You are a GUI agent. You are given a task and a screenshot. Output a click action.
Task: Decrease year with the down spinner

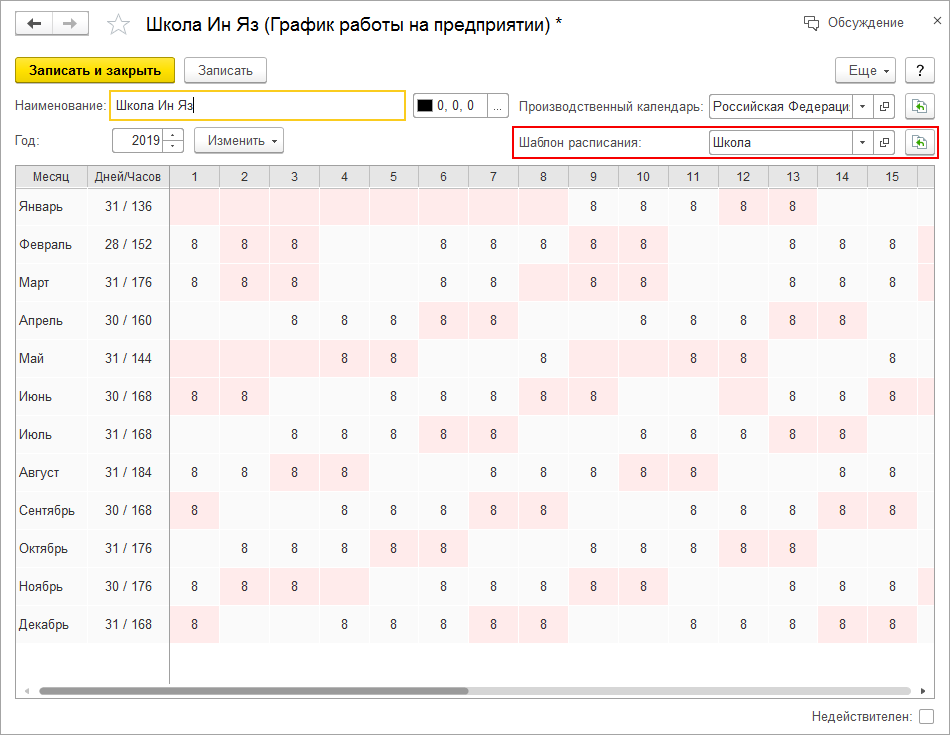[173, 146]
